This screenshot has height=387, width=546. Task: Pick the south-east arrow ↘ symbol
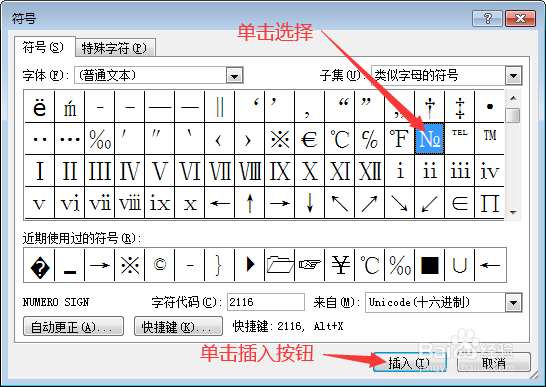[399, 203]
